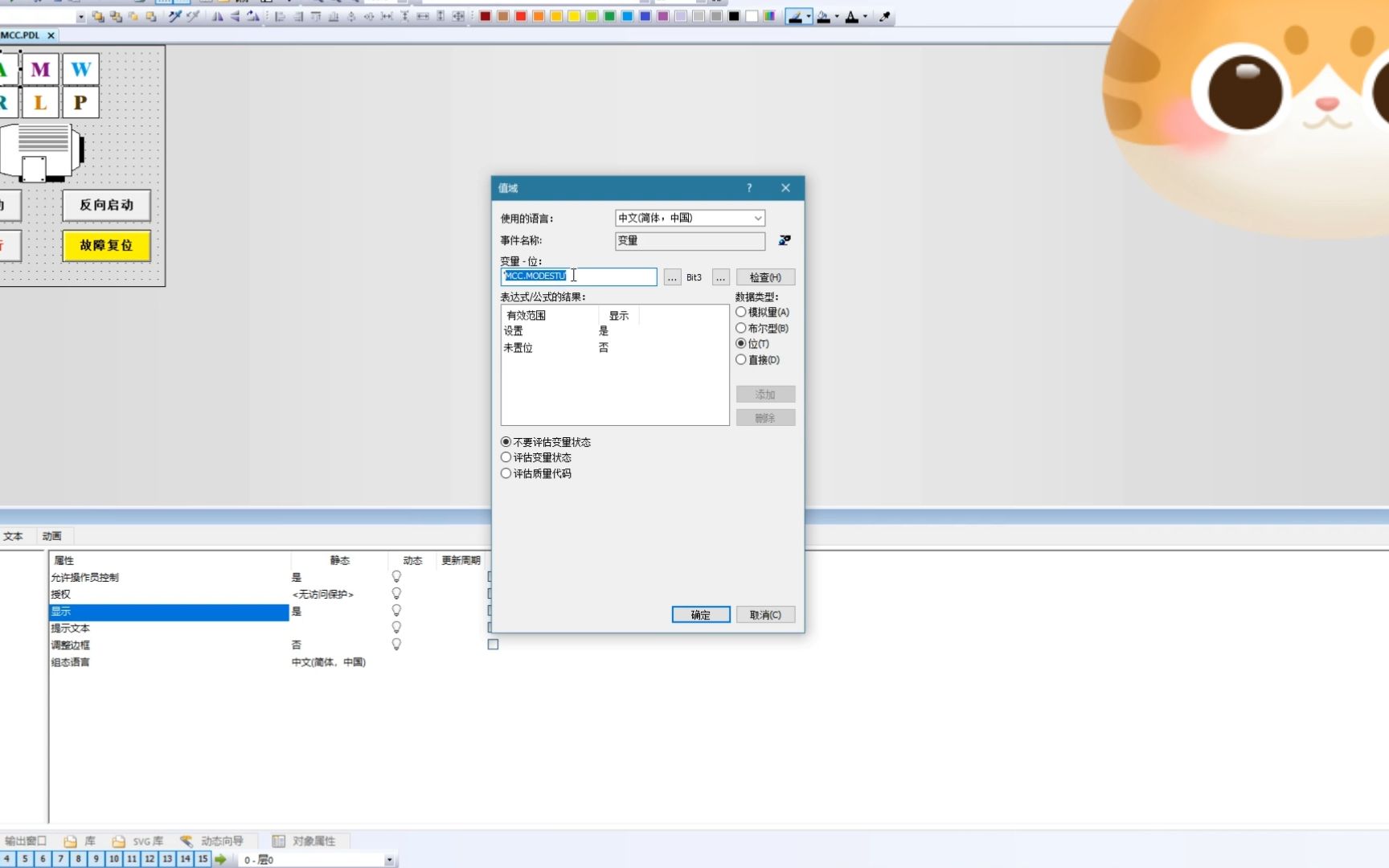Screen dimensions: 1389x868
Task: Click the rotate object toolbar icon
Action: 252,15
